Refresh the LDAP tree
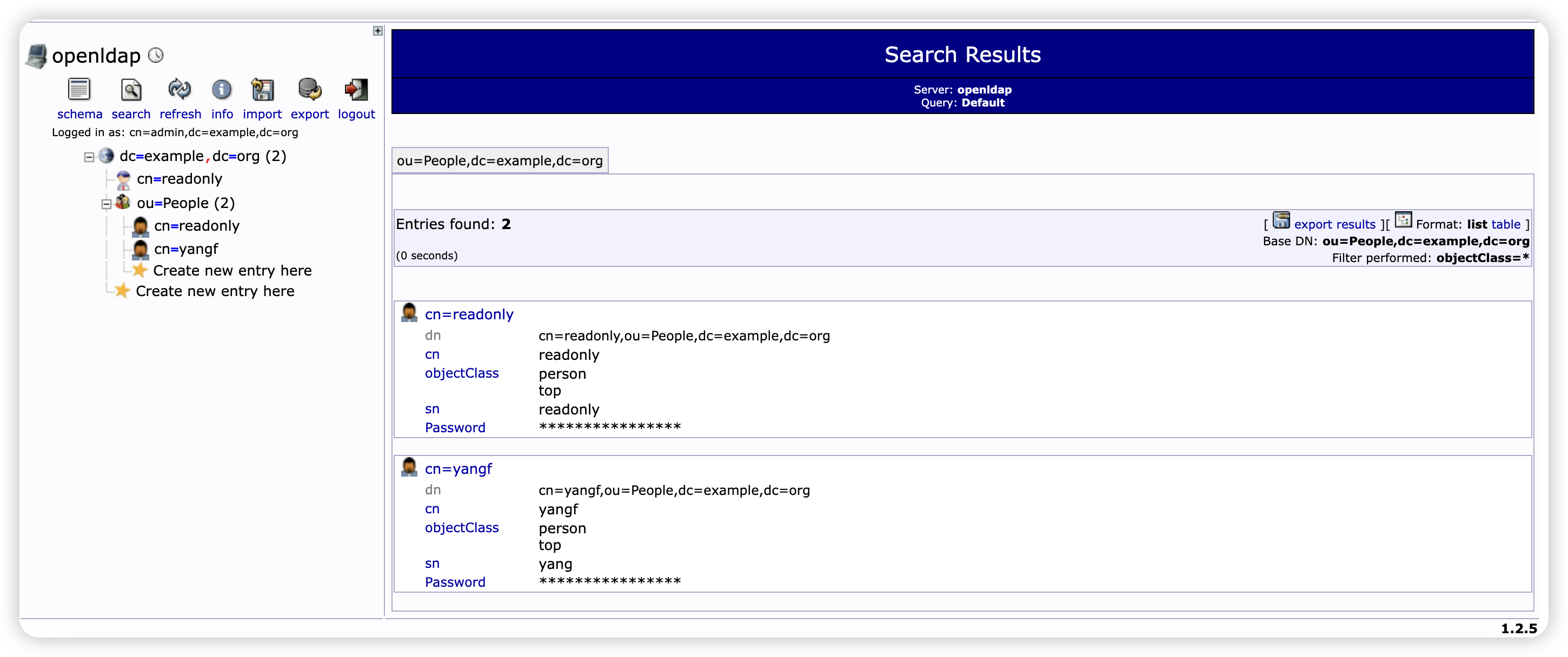This screenshot has height=657, width=1568. [x=180, y=90]
